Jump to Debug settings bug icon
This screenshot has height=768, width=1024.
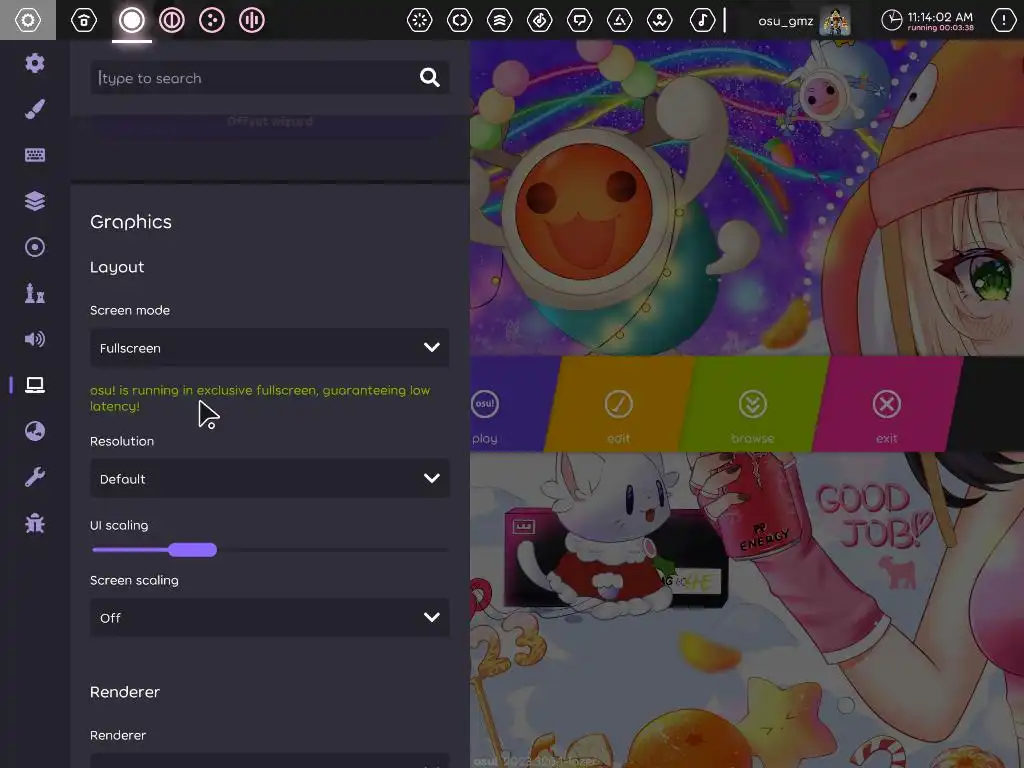point(35,523)
